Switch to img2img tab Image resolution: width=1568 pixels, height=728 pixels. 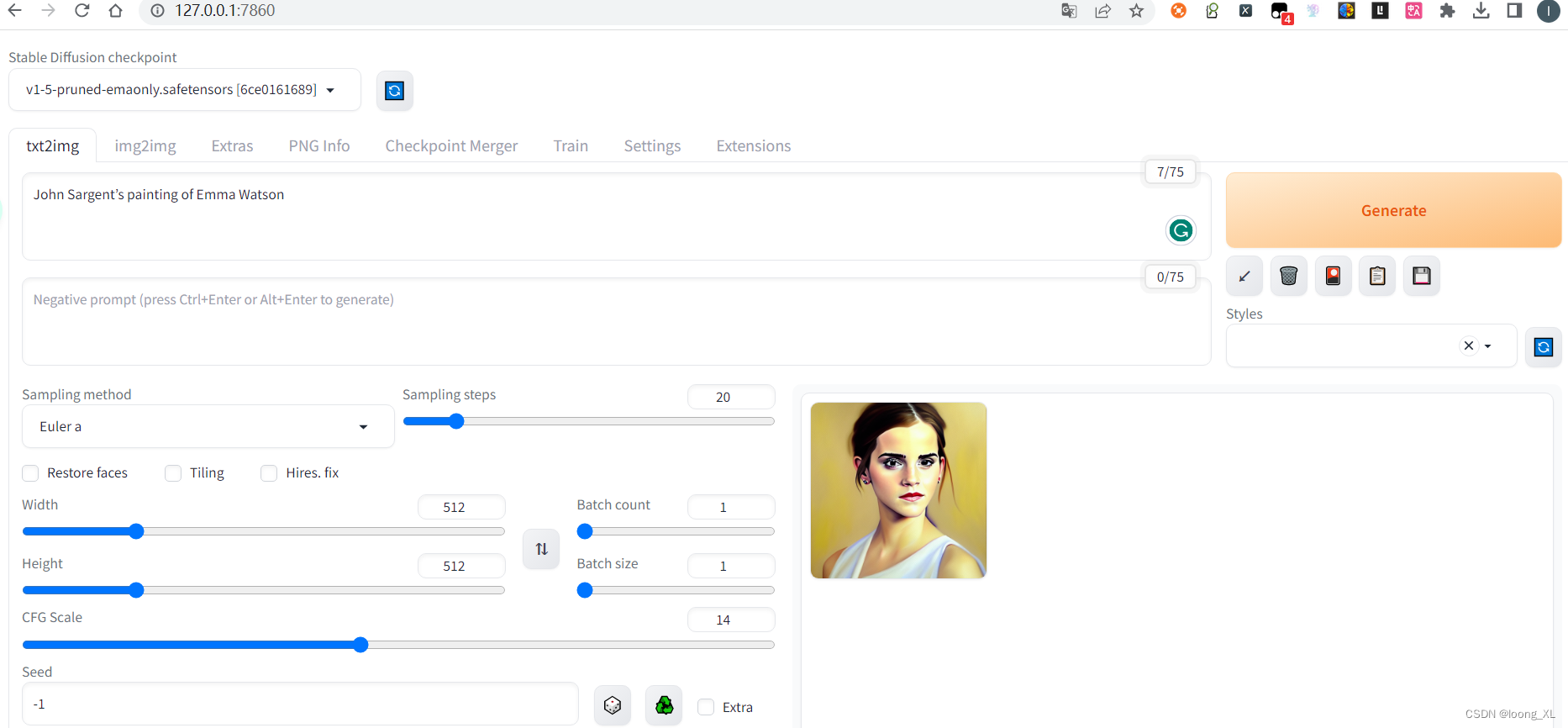coord(145,145)
